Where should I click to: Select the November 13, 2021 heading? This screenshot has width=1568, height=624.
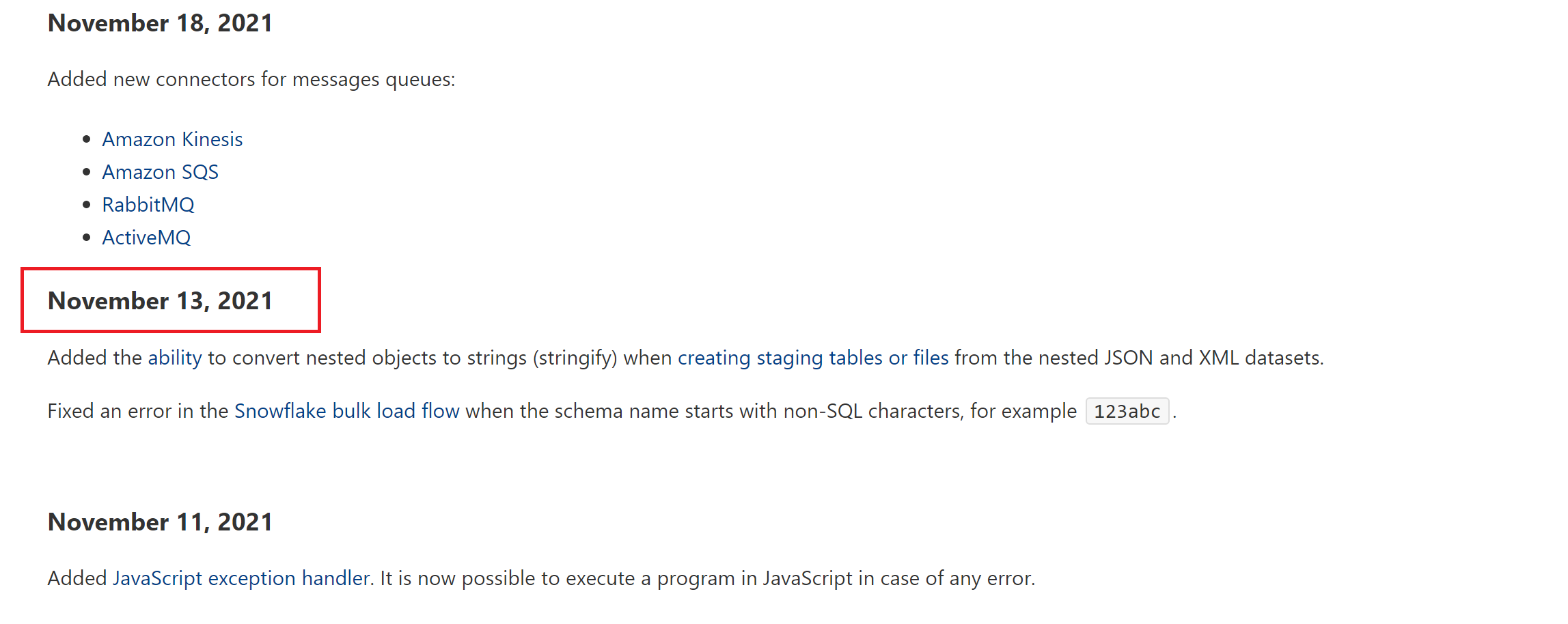160,301
